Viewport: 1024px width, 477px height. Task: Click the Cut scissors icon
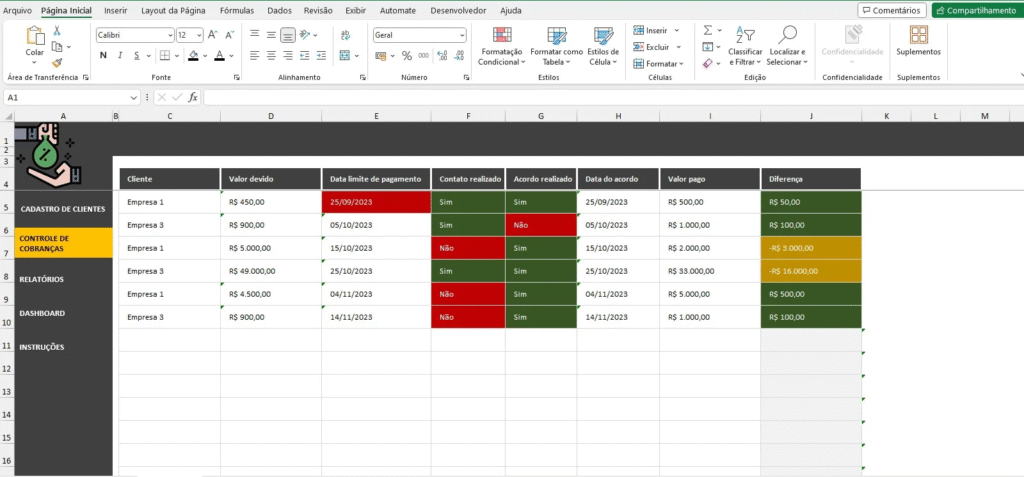coord(57,32)
